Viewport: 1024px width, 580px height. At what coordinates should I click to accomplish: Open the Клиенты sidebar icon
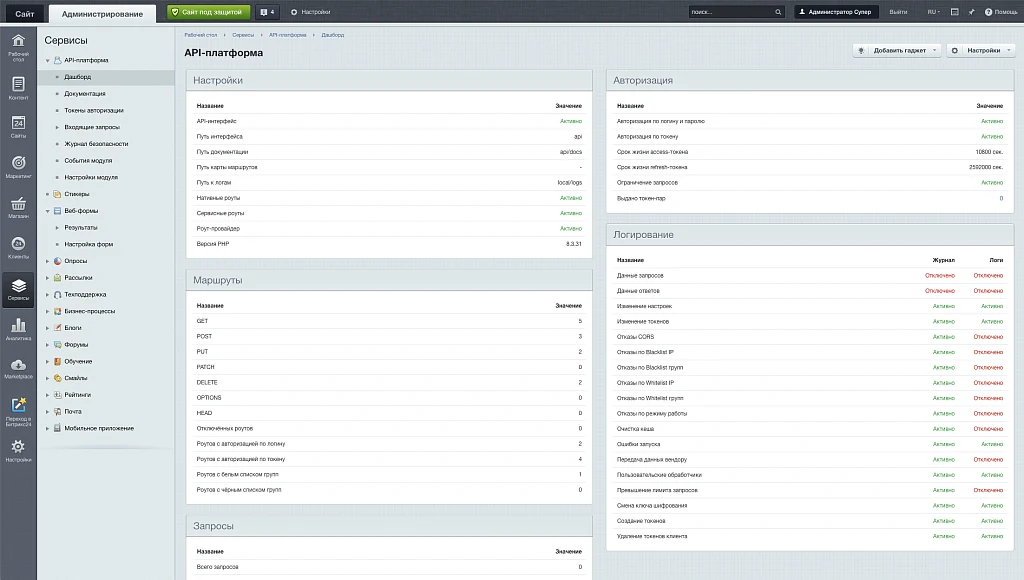pos(18,248)
